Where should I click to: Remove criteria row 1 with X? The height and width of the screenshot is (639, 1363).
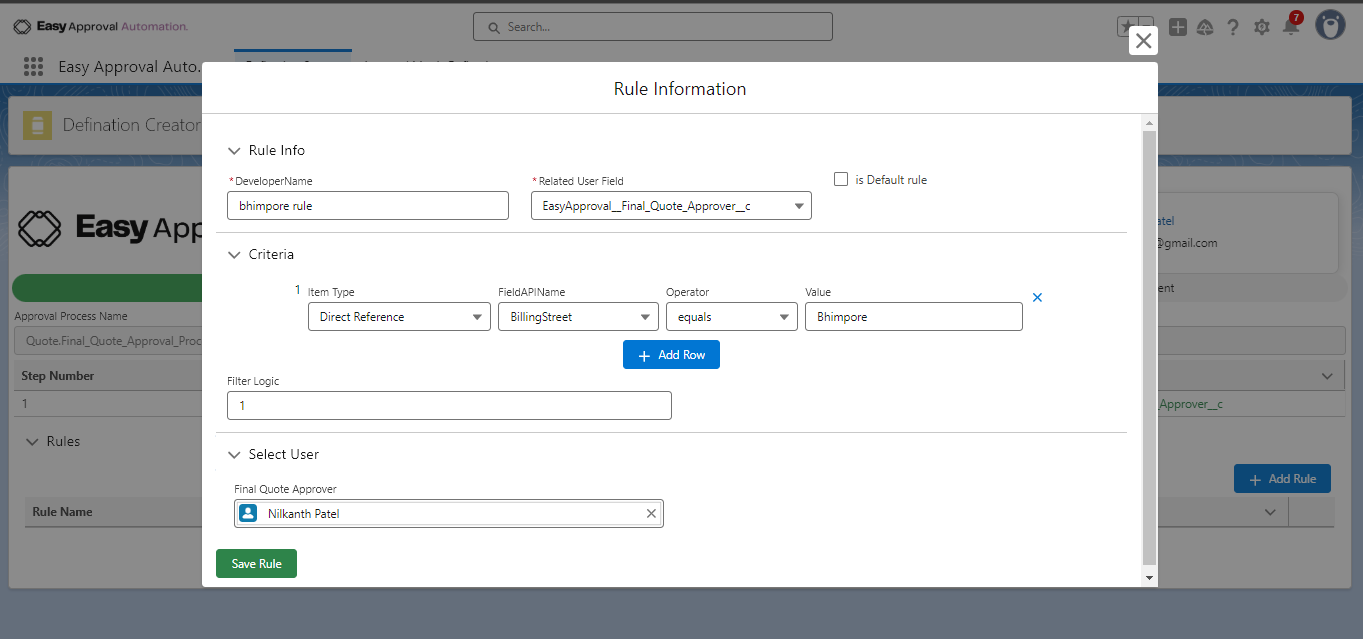click(x=1037, y=297)
